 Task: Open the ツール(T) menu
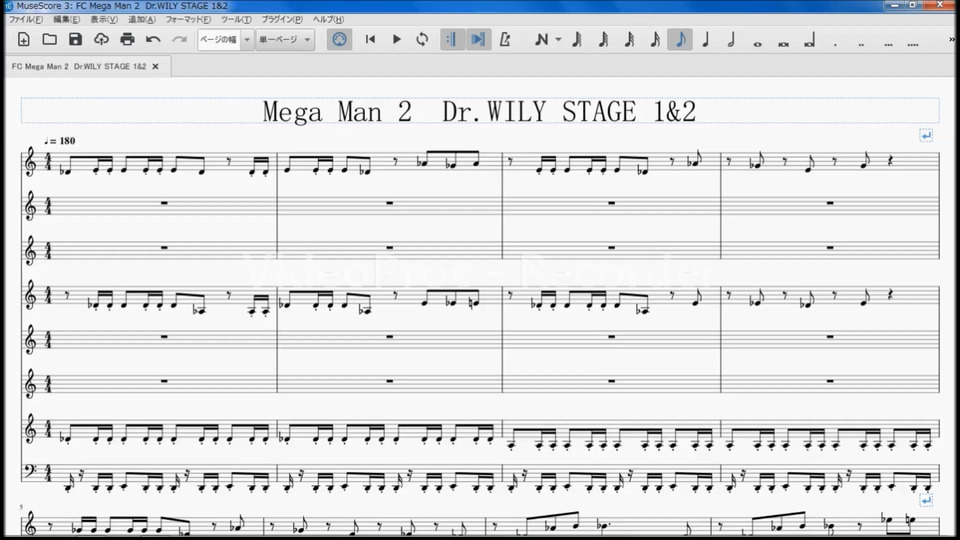tap(236, 20)
